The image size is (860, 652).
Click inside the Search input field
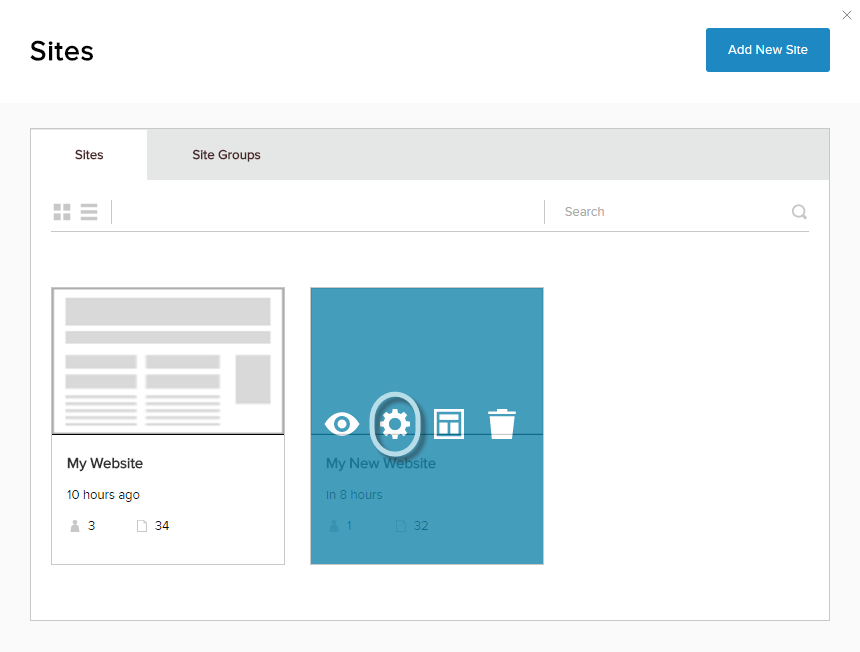675,212
